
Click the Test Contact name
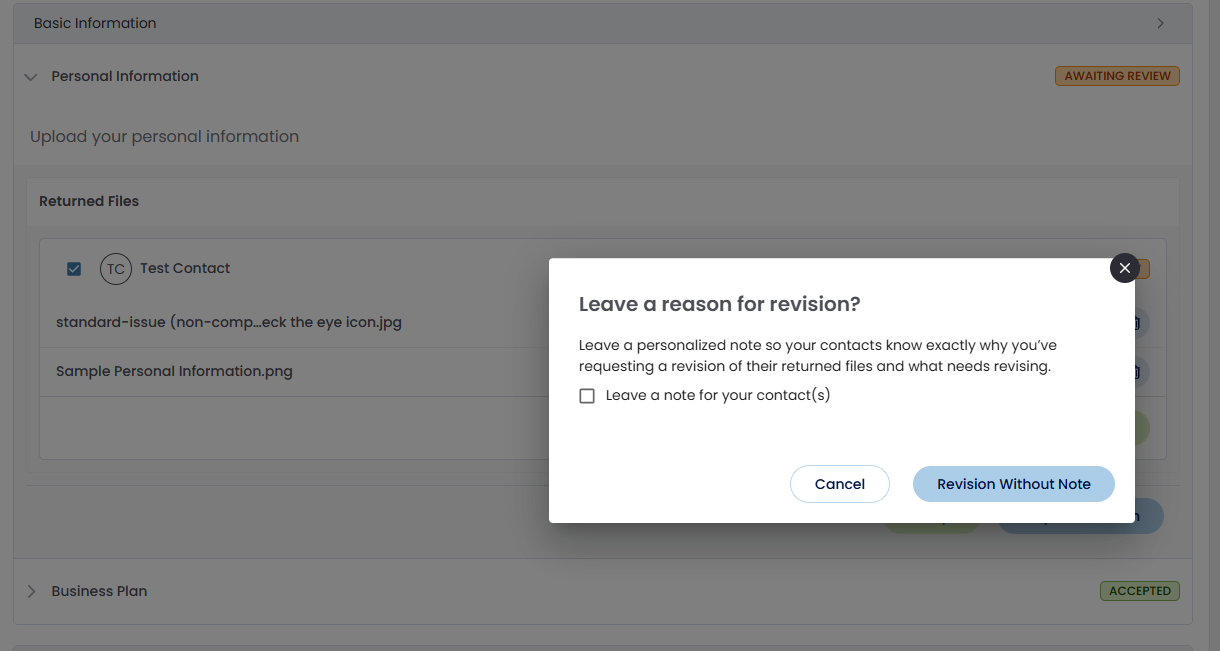(x=185, y=268)
